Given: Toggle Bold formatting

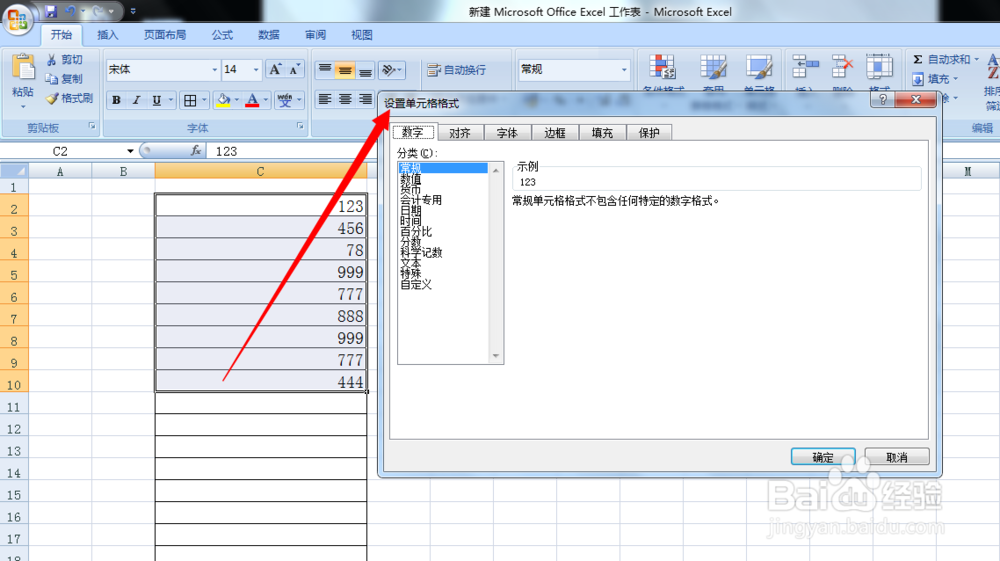Looking at the screenshot, I should pyautogui.click(x=116, y=100).
